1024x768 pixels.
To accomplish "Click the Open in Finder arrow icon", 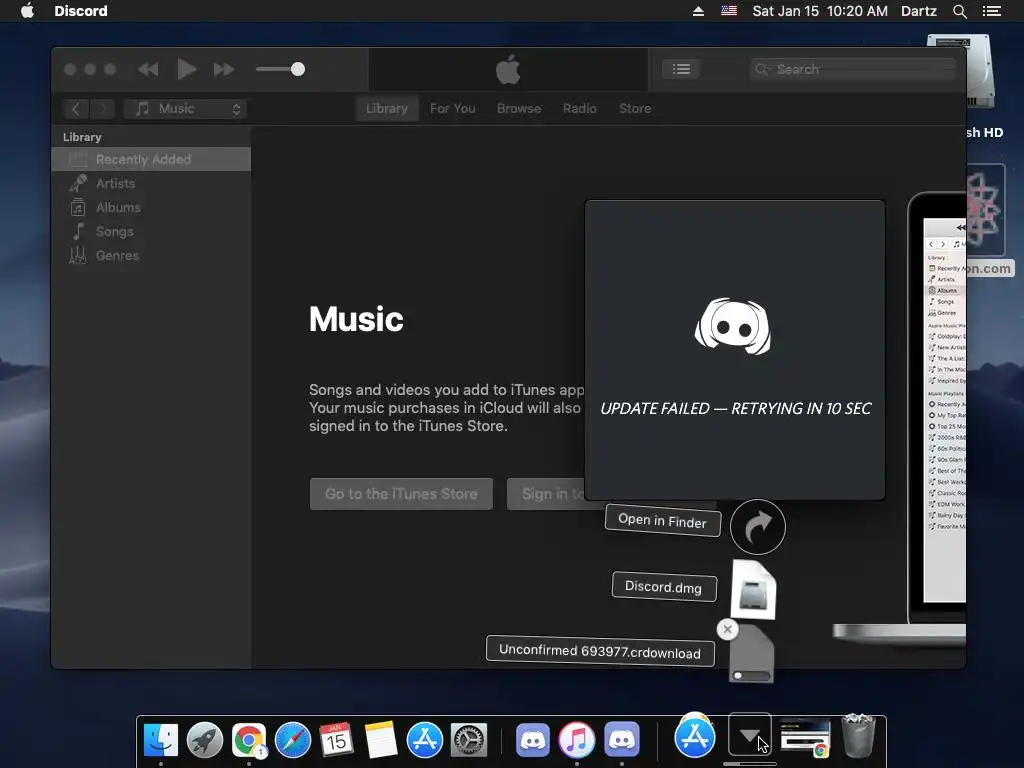I will [758, 527].
